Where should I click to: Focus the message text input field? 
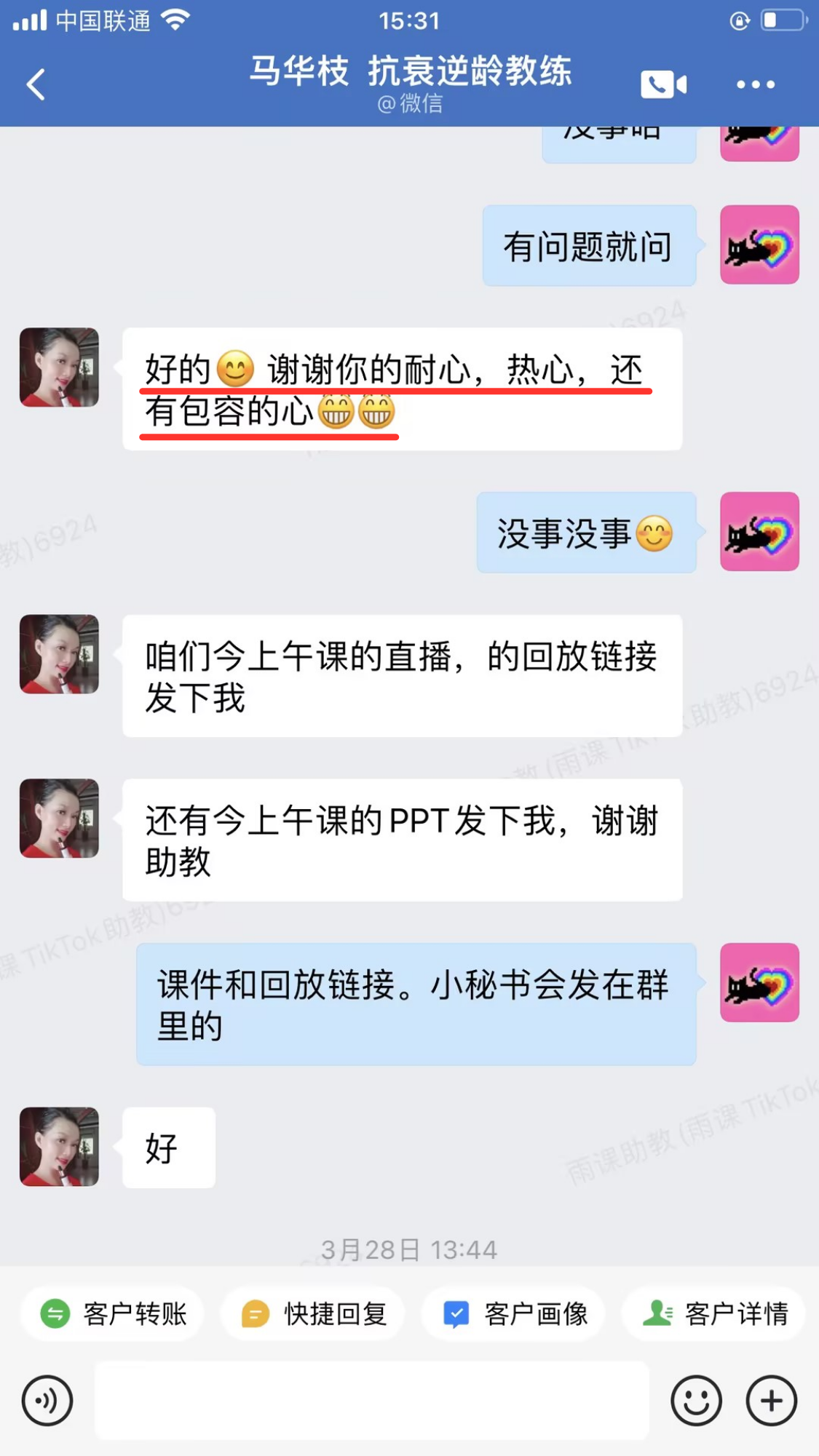coord(372,1401)
